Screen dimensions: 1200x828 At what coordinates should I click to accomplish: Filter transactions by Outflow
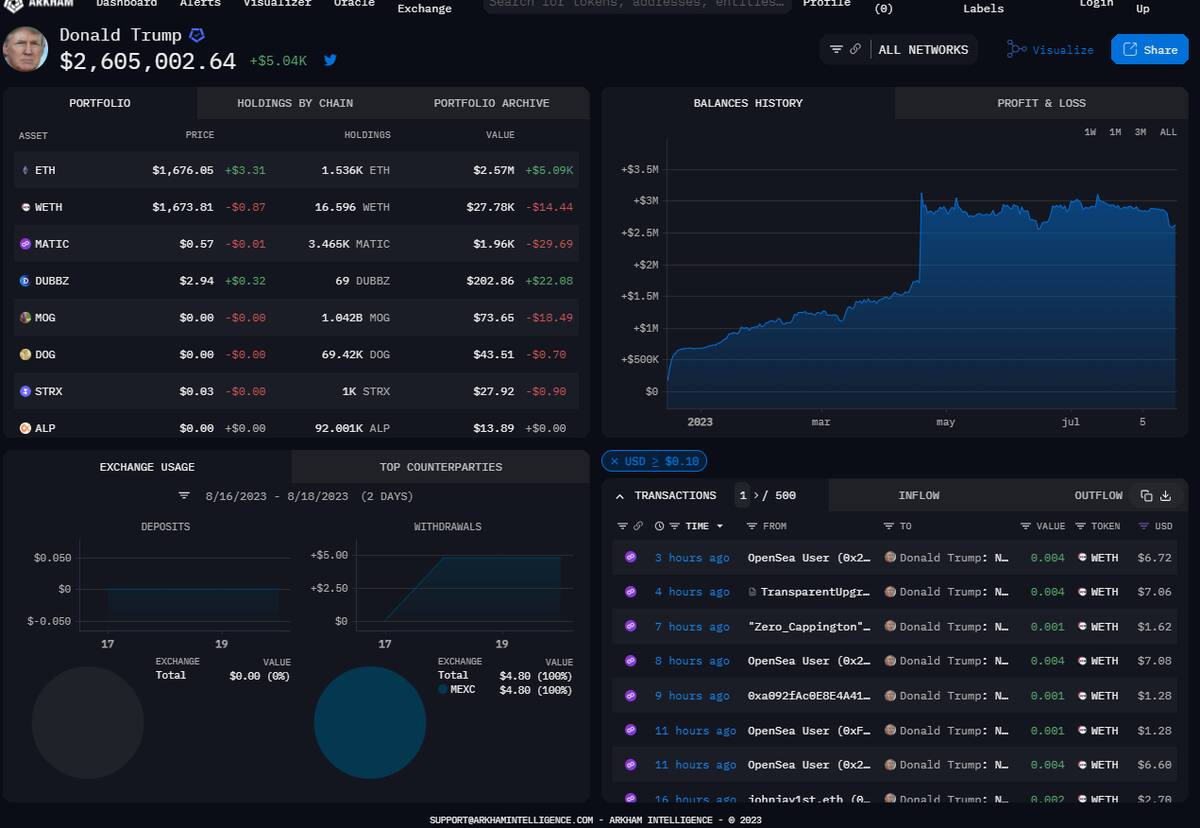pos(1098,495)
